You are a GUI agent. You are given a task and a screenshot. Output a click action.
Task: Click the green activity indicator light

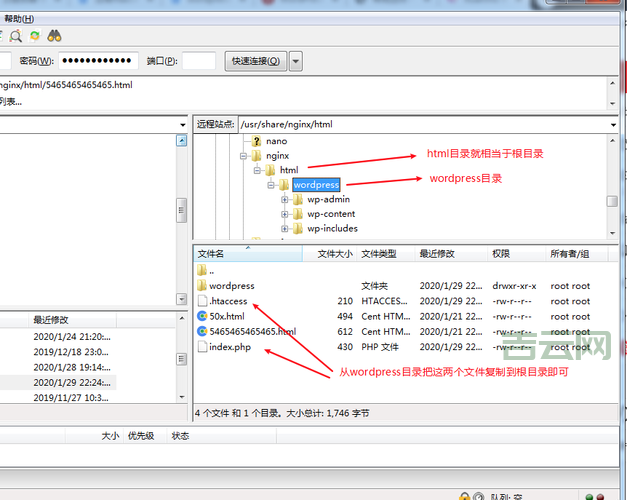pos(589,497)
